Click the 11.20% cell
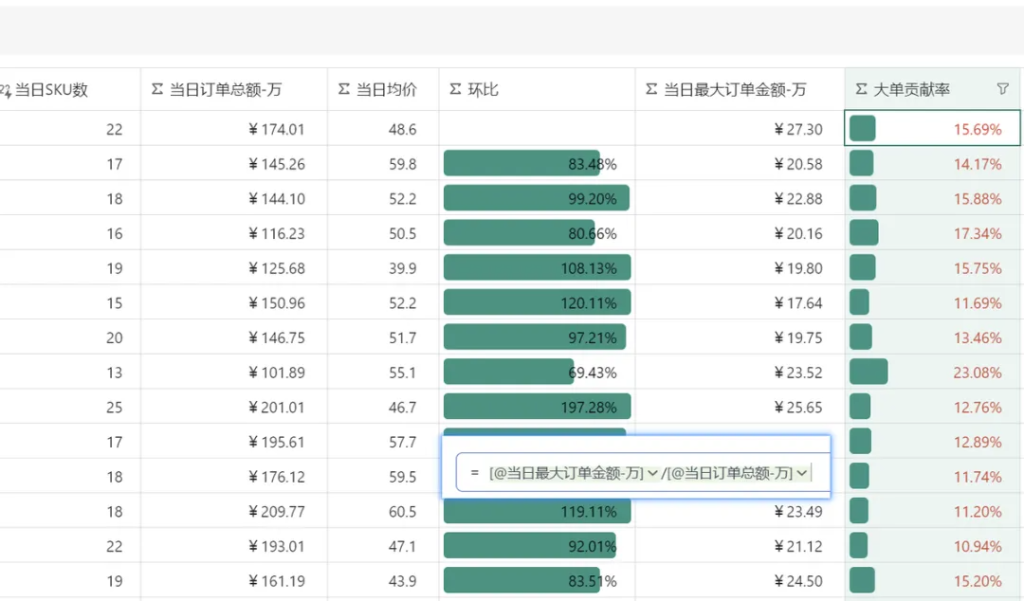This screenshot has width=1024, height=601. 933,511
